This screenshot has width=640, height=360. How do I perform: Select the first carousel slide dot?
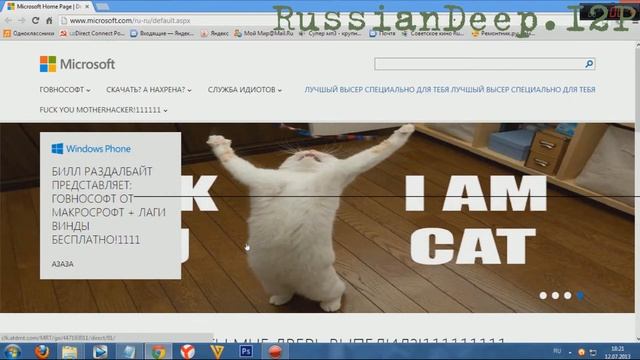coord(543,296)
